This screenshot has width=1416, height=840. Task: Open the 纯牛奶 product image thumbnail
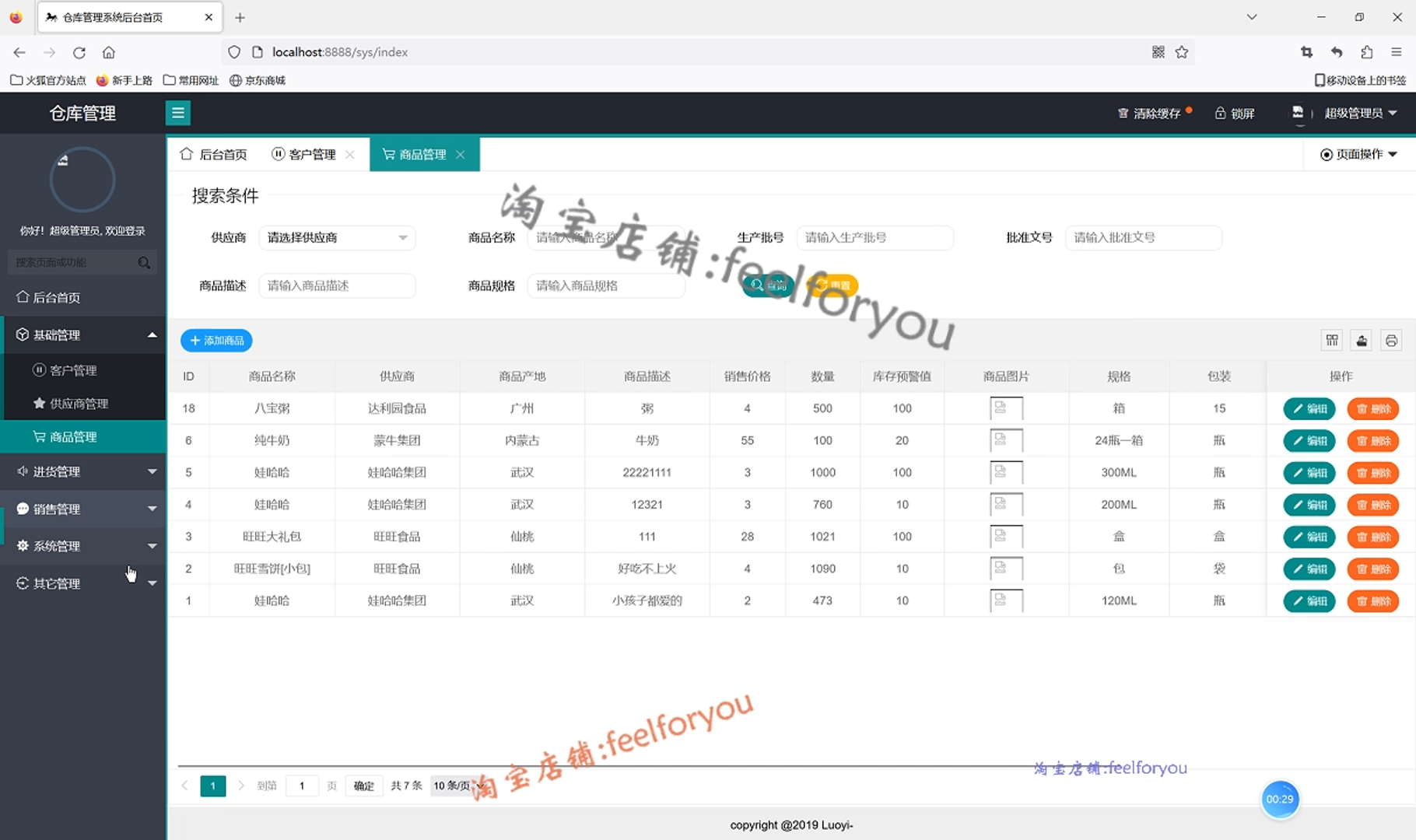point(1006,440)
